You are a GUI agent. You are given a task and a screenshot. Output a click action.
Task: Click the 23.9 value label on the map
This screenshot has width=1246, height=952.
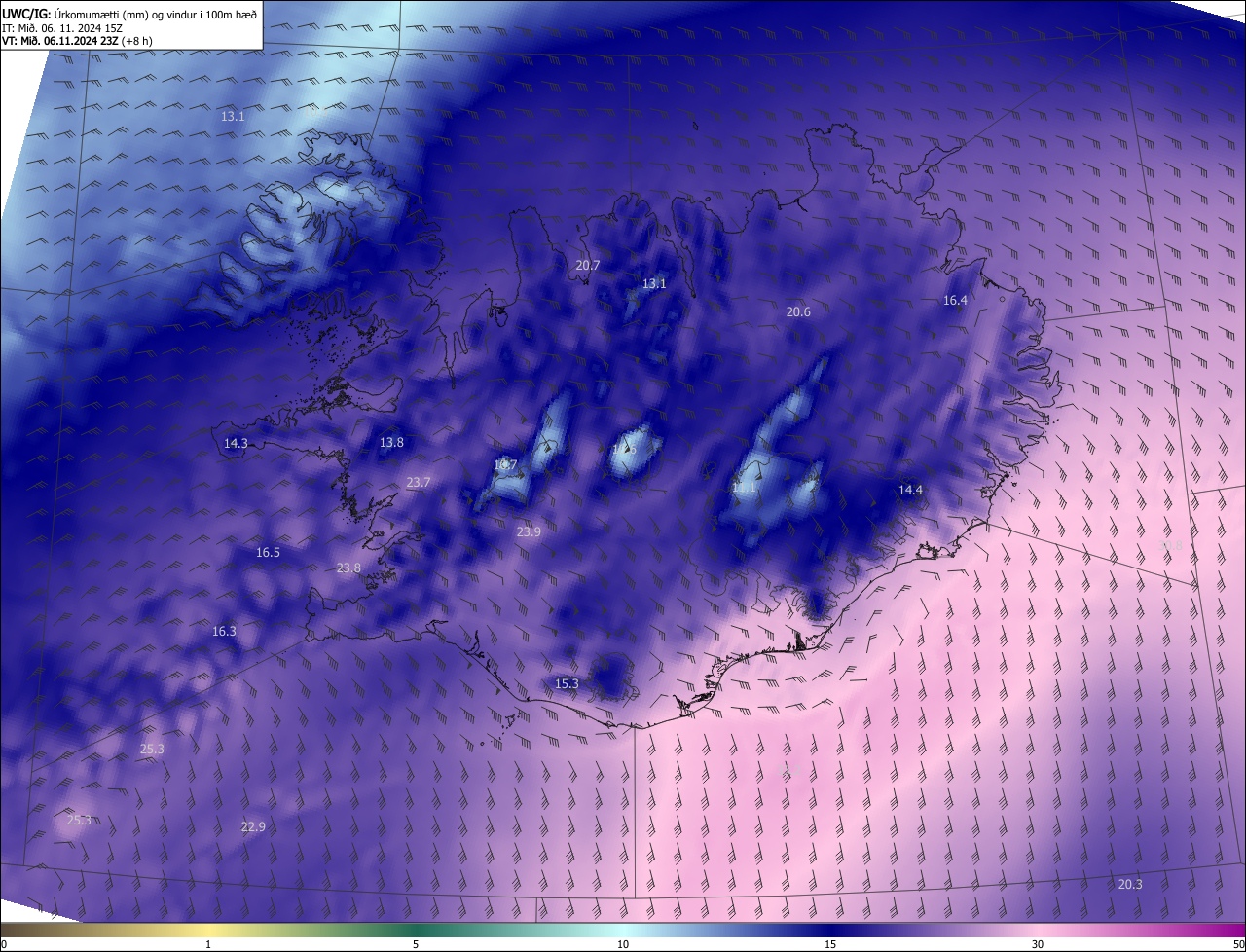coord(529,531)
